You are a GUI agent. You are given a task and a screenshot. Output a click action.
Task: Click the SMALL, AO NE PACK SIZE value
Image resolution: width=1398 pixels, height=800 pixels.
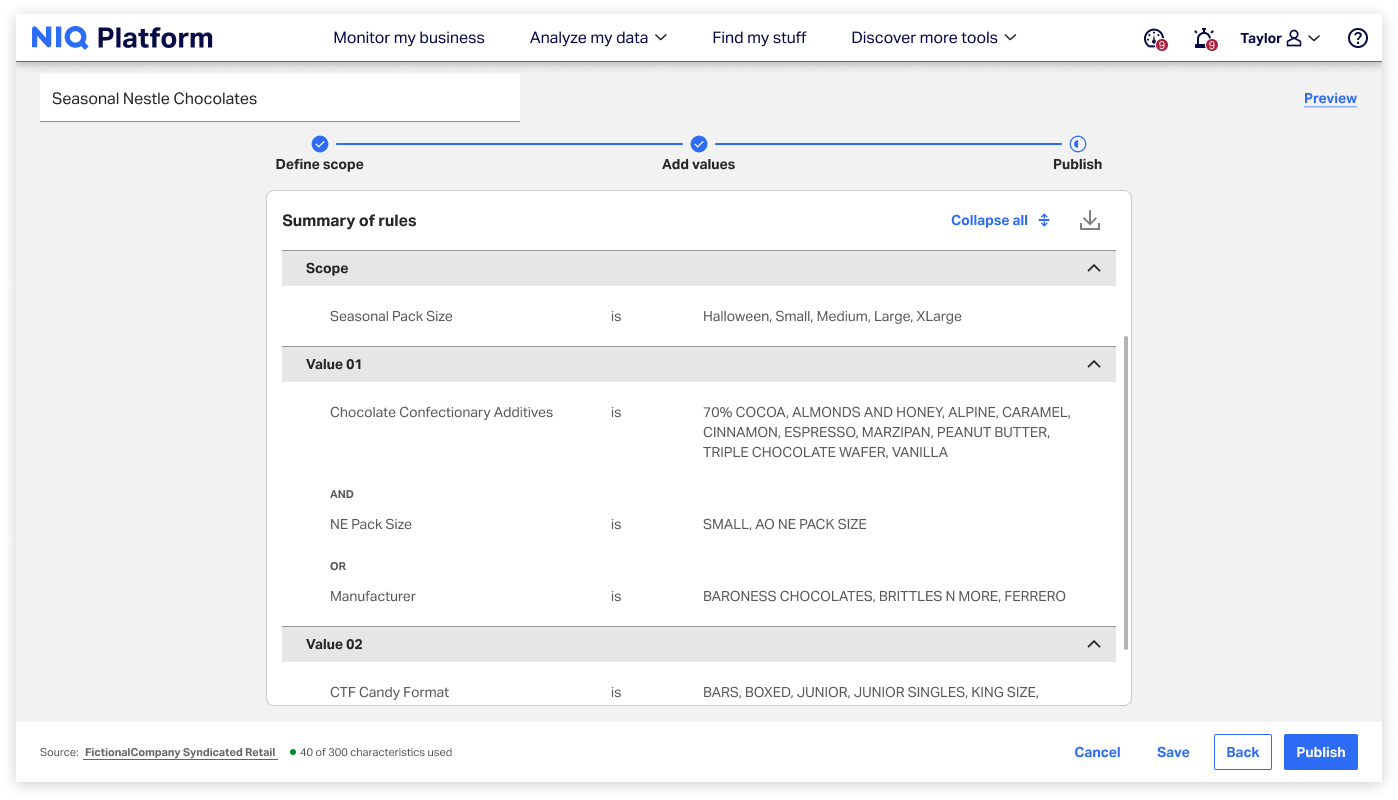click(x=785, y=524)
